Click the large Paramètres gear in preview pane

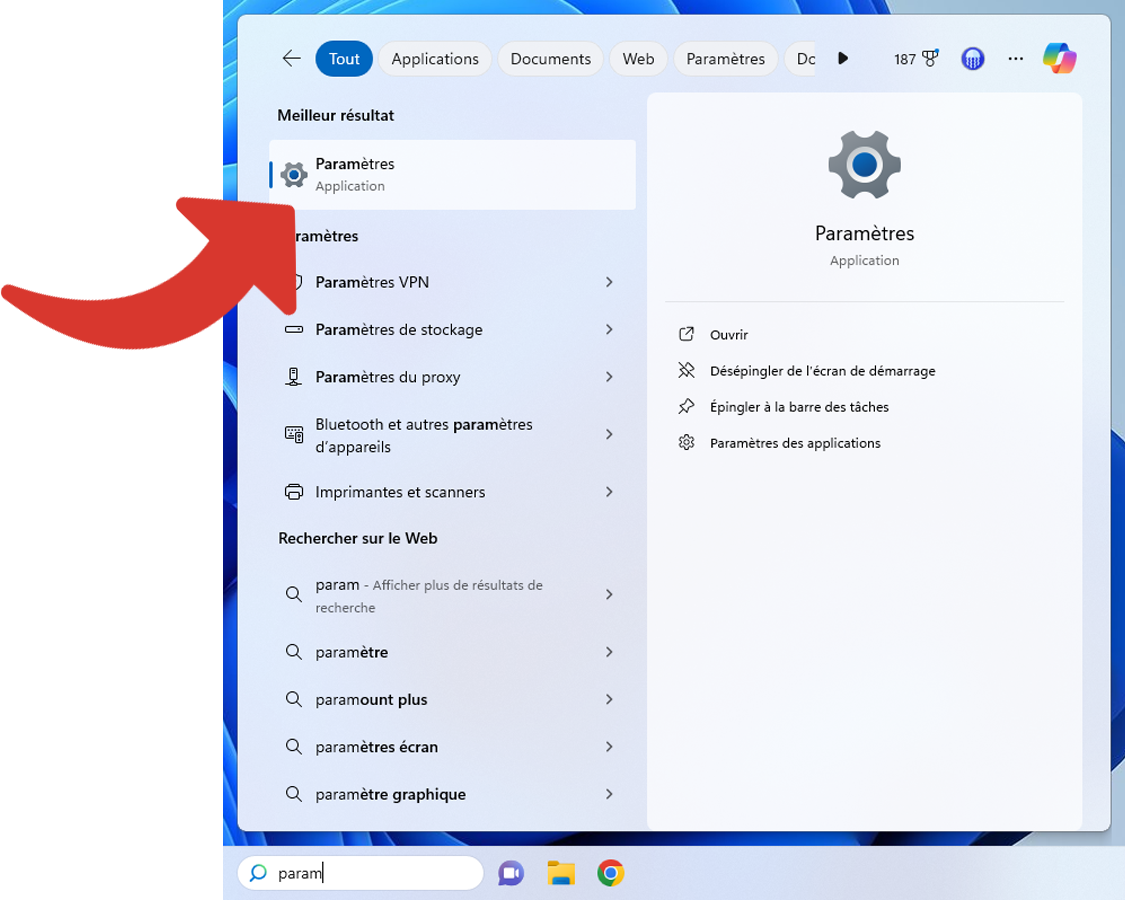pos(865,164)
